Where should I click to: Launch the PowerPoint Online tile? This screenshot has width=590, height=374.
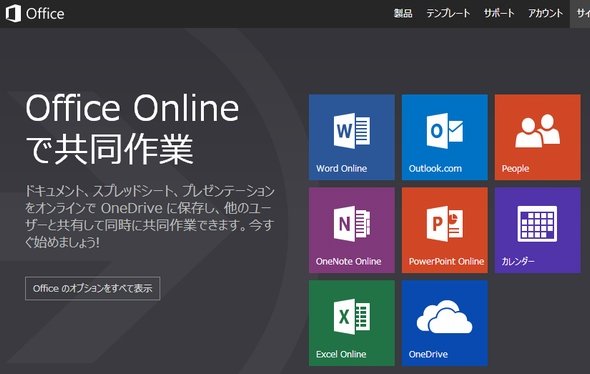coord(444,230)
